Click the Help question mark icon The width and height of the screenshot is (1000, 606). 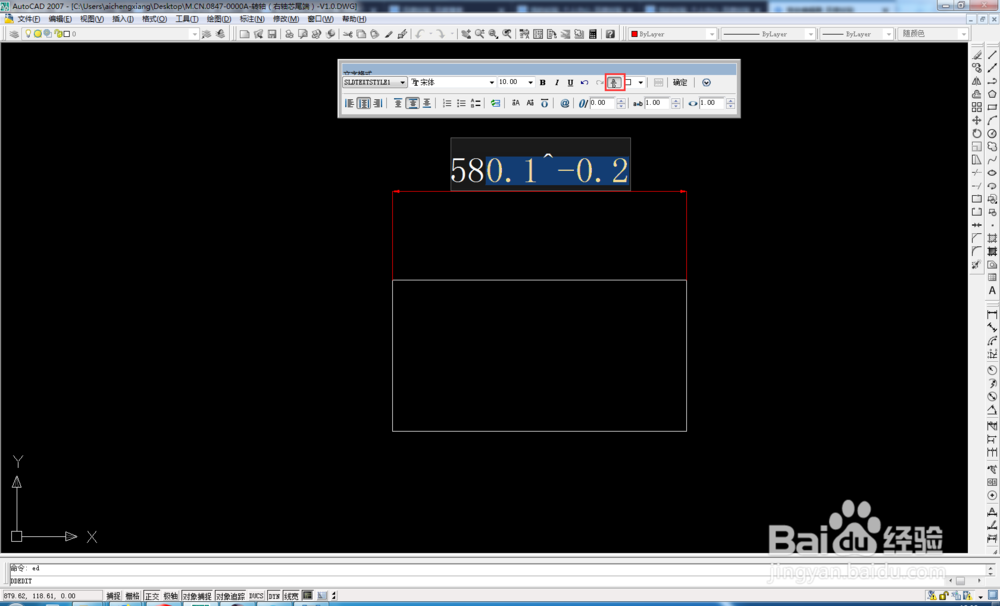point(610,34)
